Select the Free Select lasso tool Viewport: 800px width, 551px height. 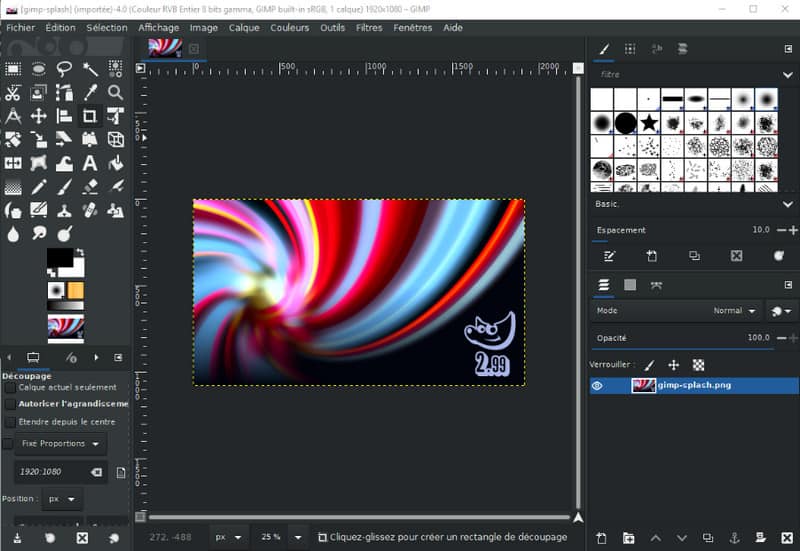coord(64,68)
